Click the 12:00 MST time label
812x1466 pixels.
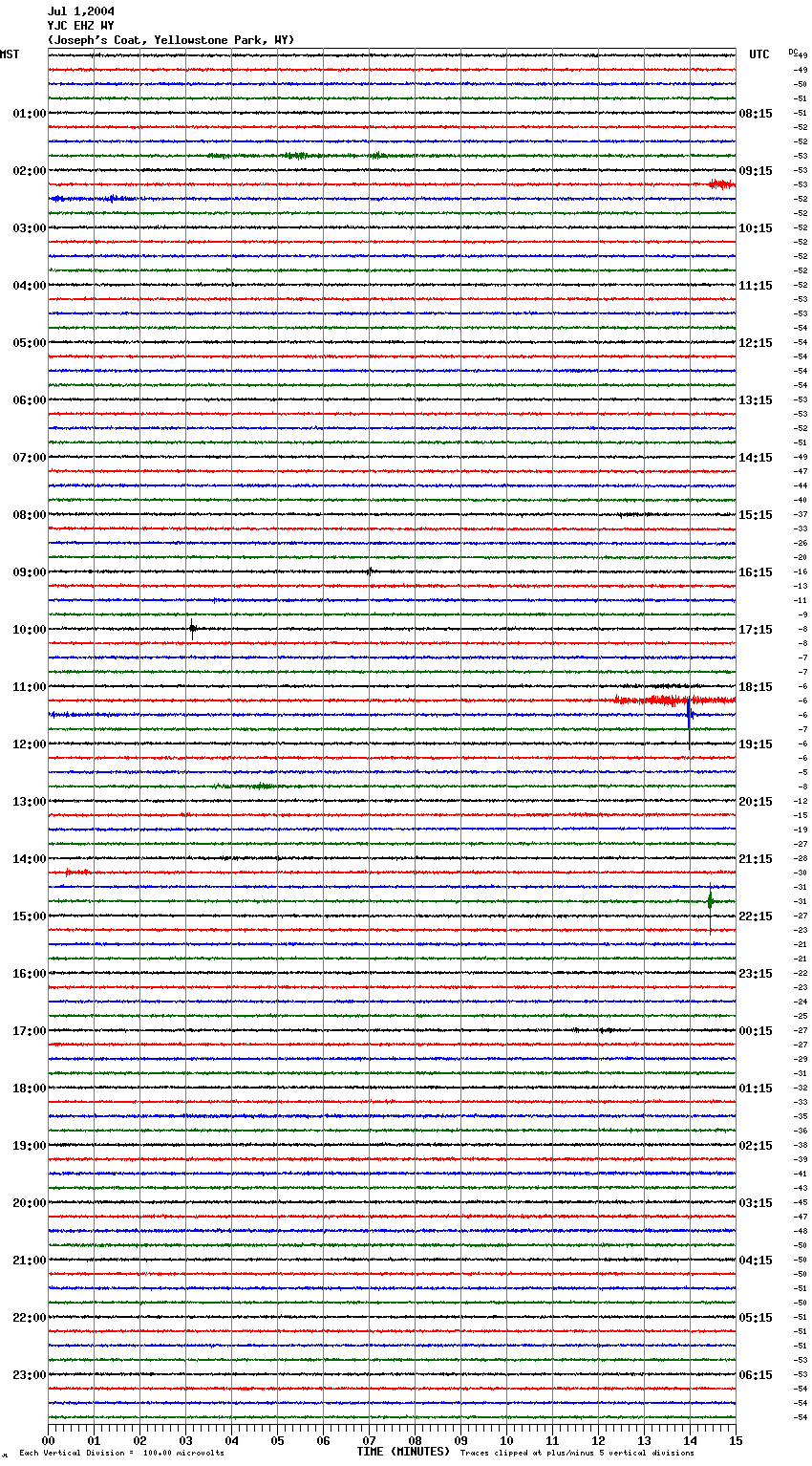tap(30, 744)
